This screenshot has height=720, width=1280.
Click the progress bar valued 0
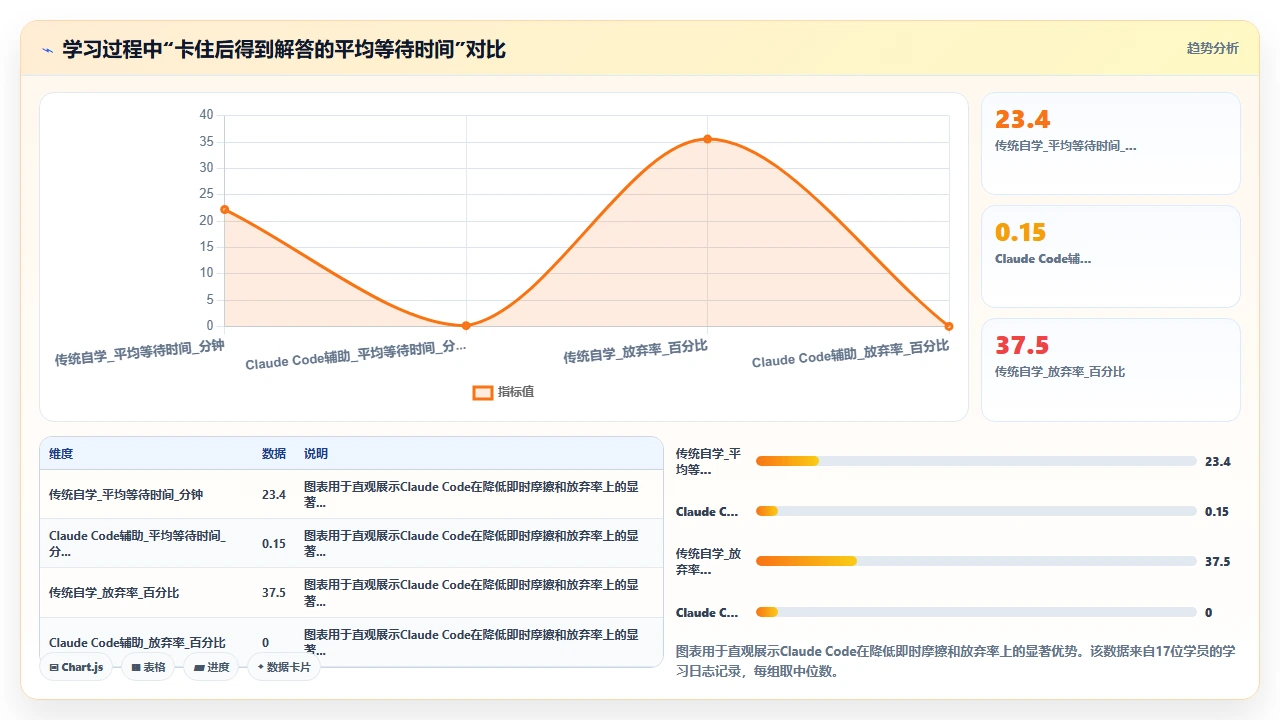pos(976,612)
